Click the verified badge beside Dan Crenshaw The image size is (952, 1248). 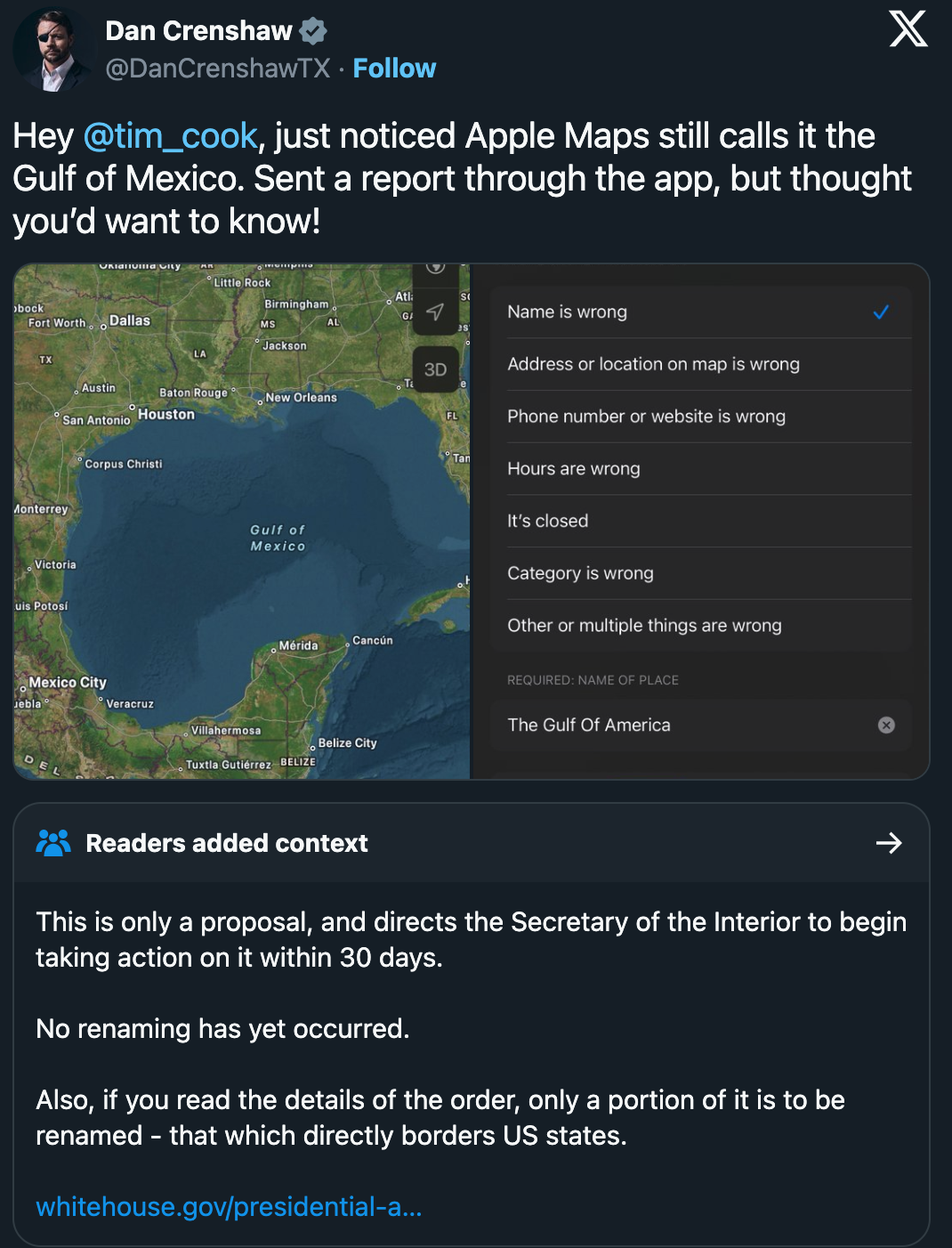click(313, 31)
